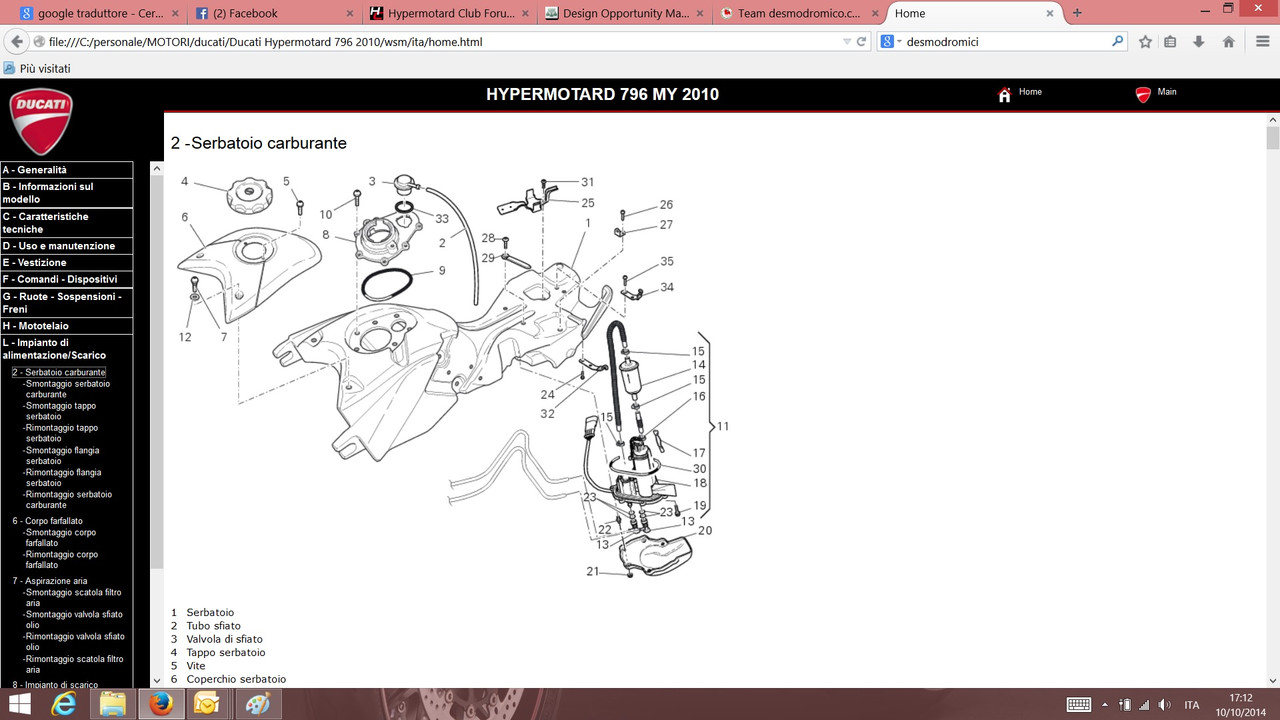Click the Ducati shield logo
The image size is (1280, 720).
[x=41, y=121]
